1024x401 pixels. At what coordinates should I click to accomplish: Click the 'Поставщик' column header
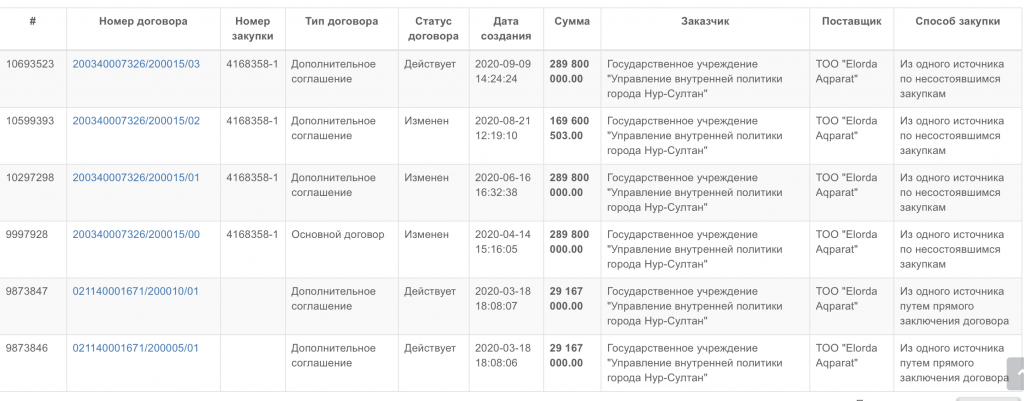coord(852,22)
